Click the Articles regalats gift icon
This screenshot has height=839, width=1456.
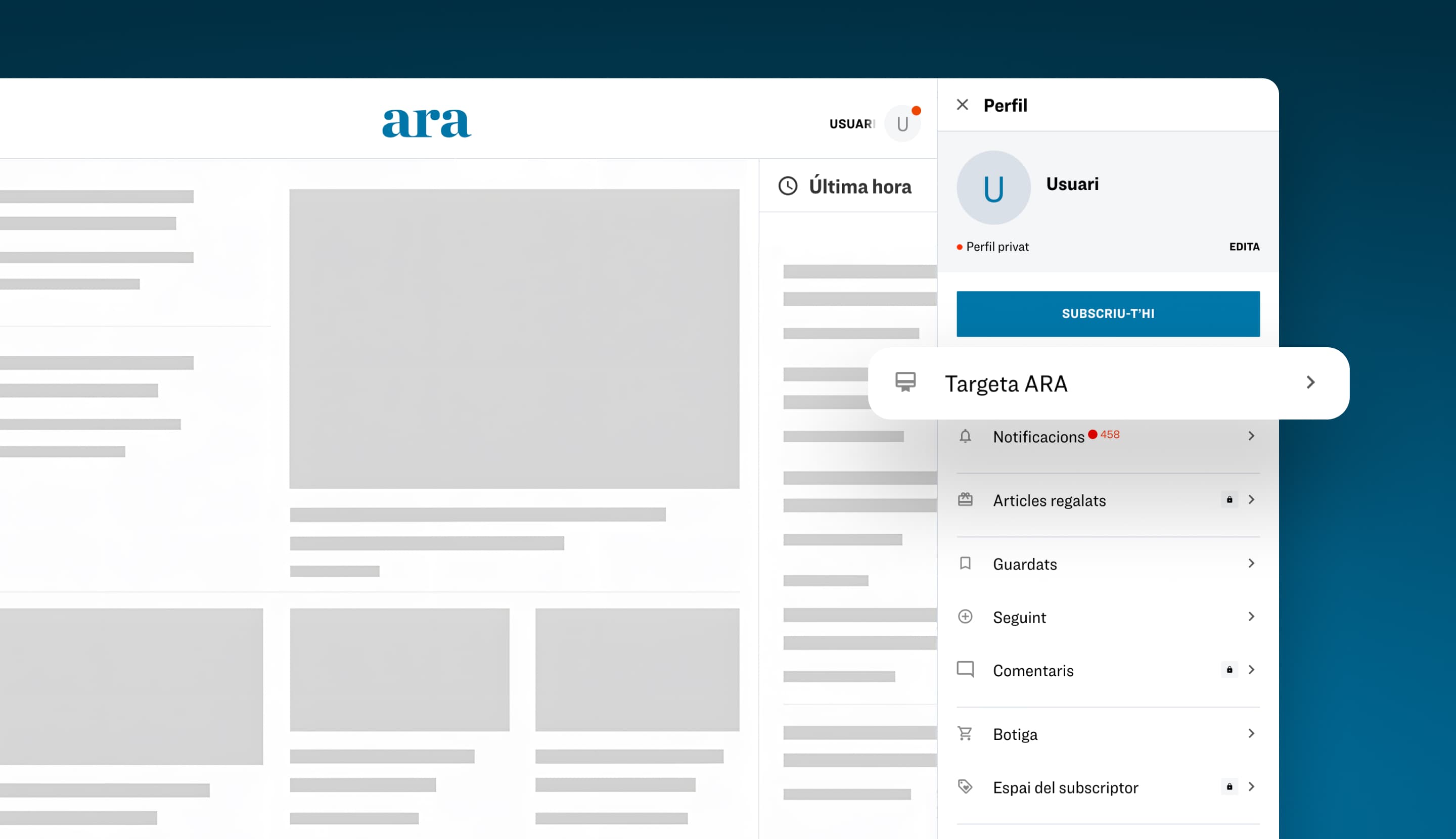coord(966,499)
